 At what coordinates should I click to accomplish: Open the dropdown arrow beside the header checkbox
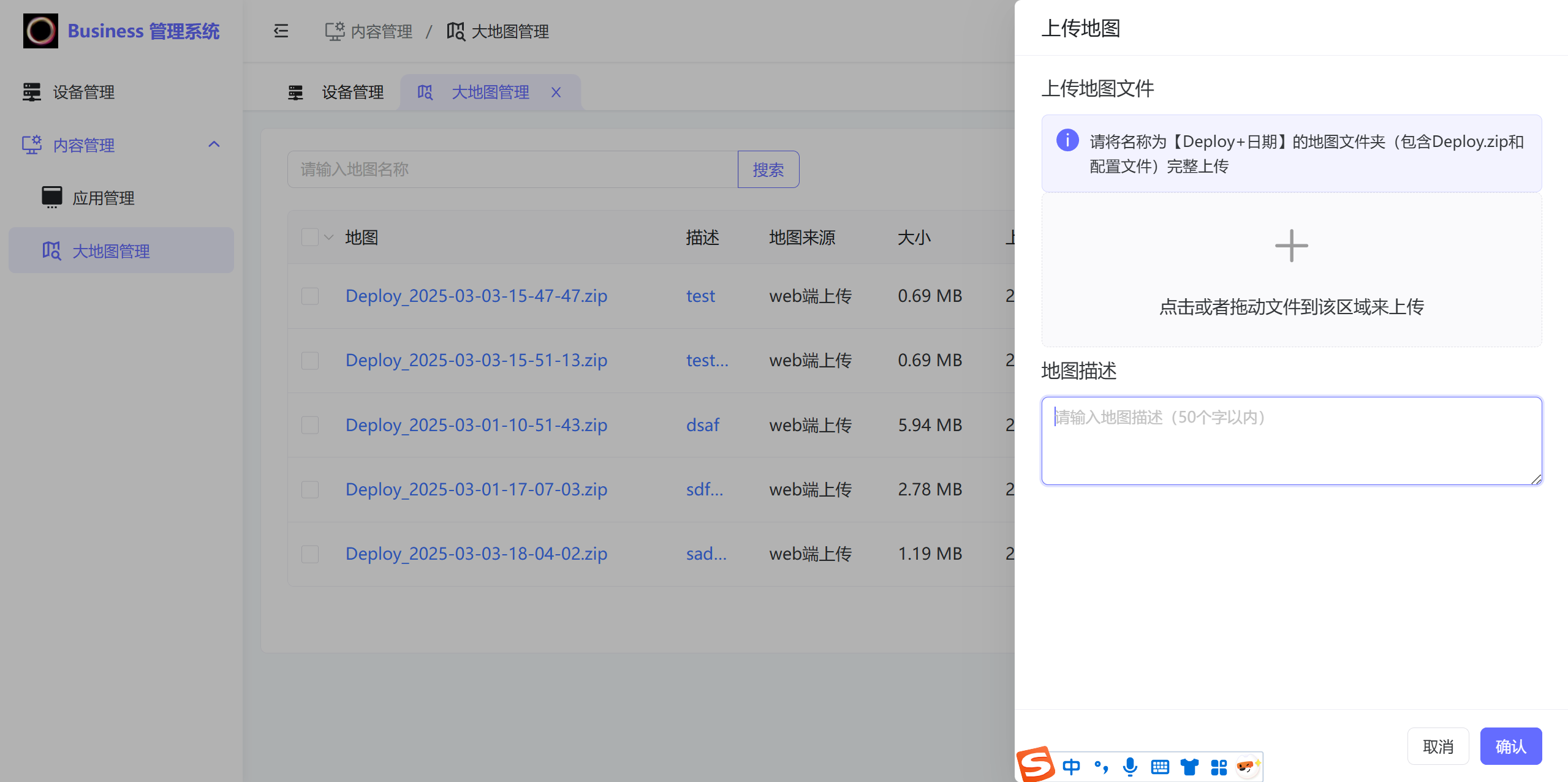pyautogui.click(x=328, y=237)
